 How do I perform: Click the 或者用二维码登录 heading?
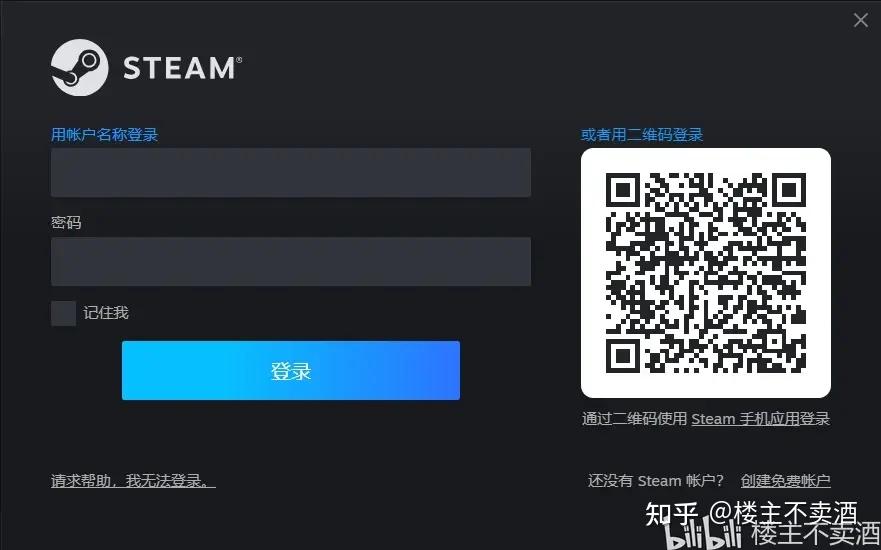pyautogui.click(x=642, y=135)
